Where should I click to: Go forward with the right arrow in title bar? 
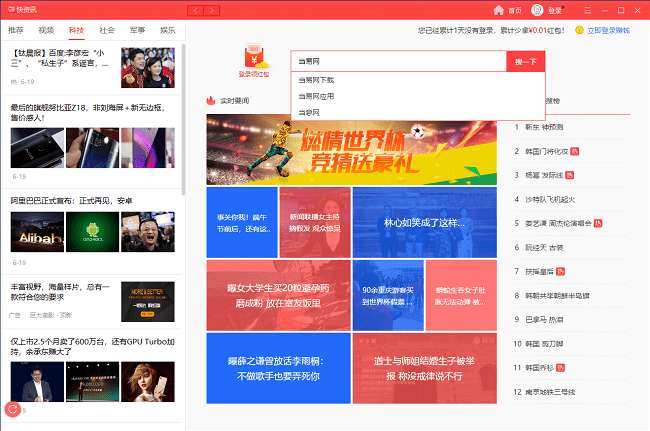212,10
